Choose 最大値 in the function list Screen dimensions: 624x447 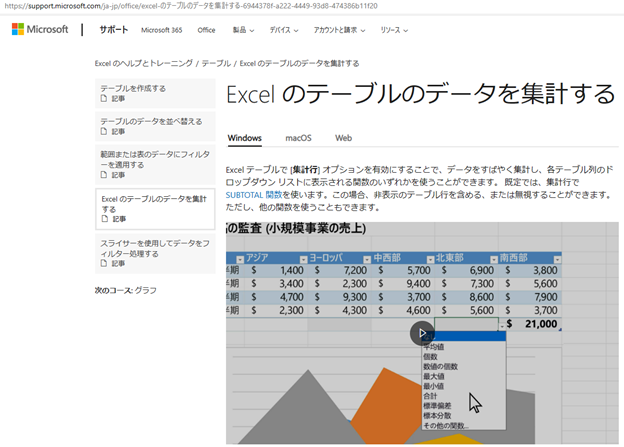464,377
